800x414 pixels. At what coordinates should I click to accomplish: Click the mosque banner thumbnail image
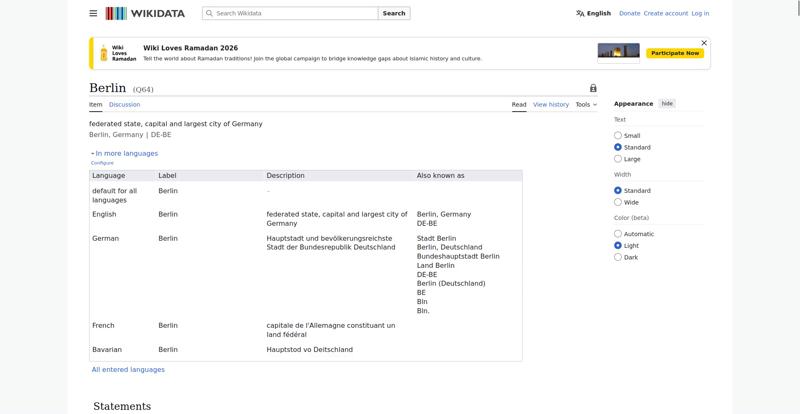point(618,52)
